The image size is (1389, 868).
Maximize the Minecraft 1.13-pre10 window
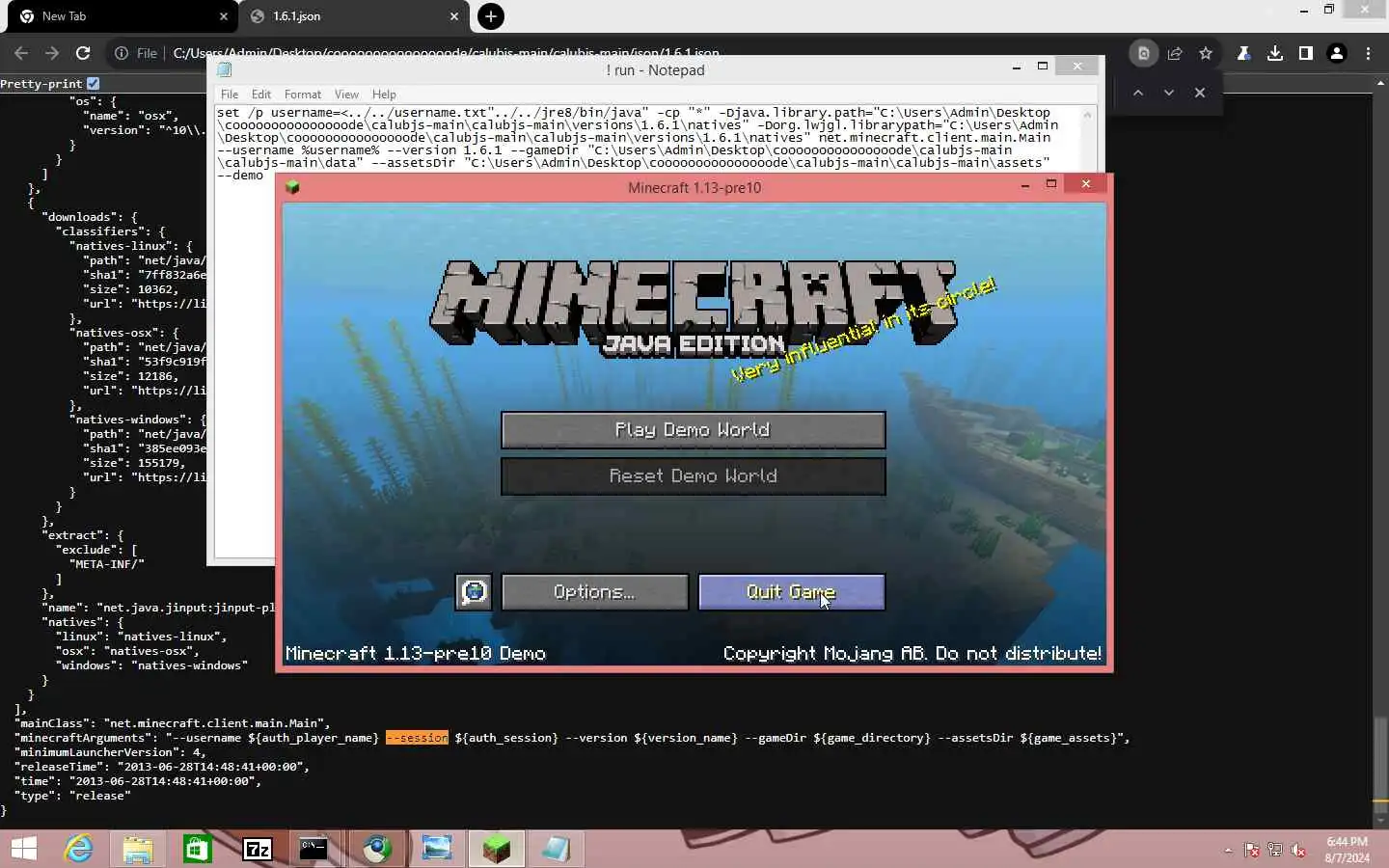1051,184
